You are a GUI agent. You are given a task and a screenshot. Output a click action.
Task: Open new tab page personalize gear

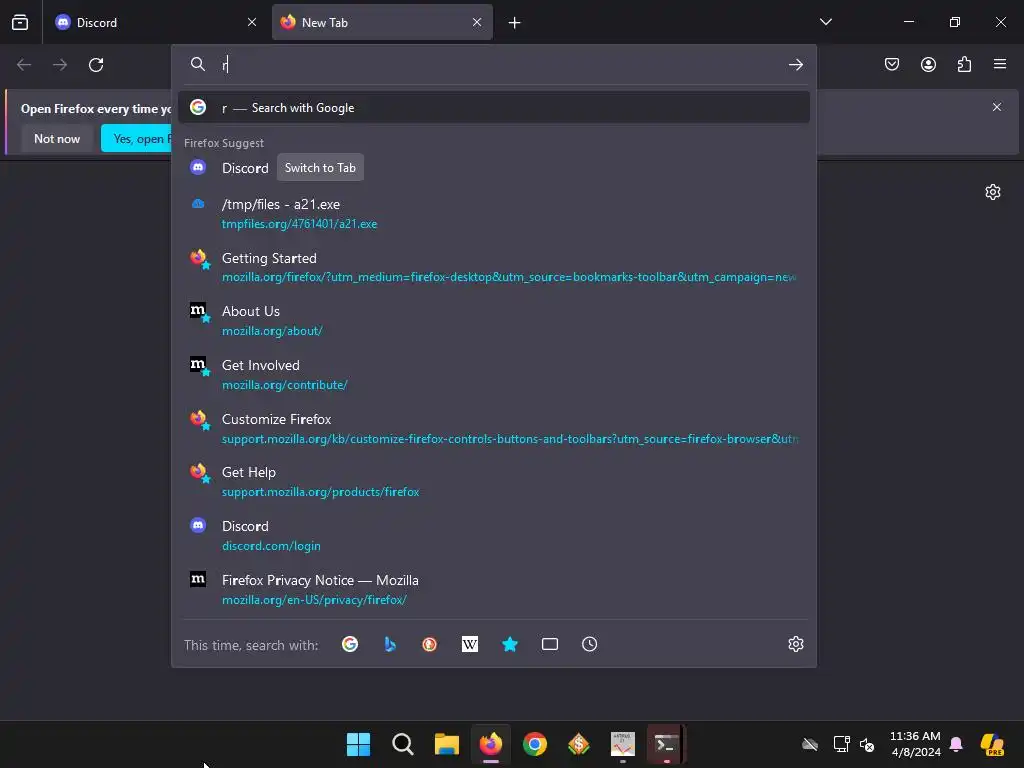point(993,192)
